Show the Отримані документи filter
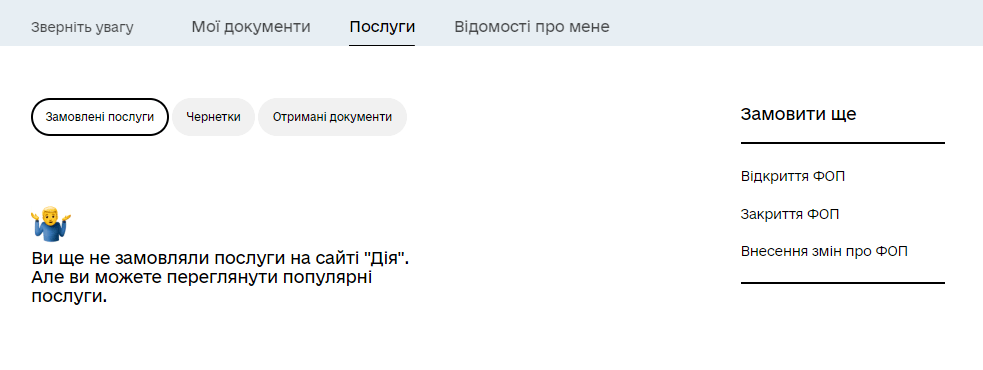 point(332,117)
